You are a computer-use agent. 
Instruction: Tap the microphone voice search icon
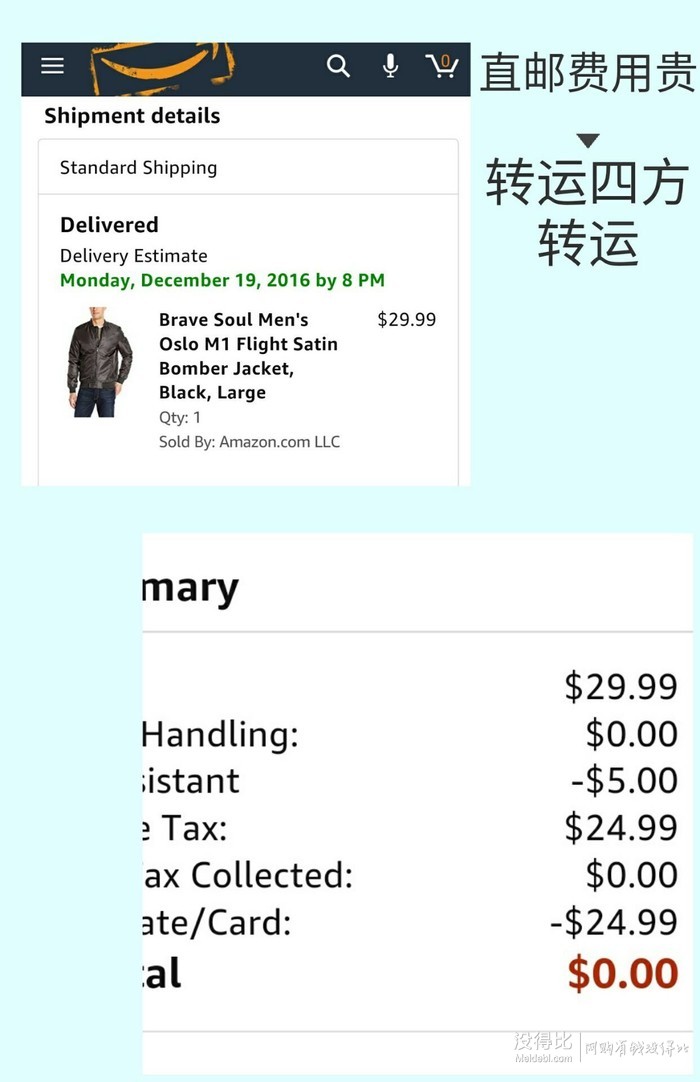coord(391,66)
